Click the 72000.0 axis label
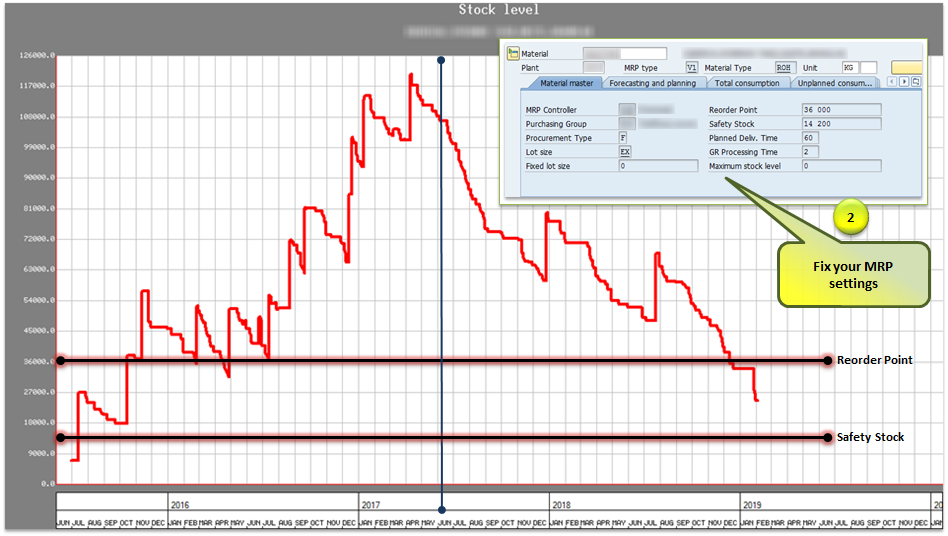 [39, 239]
